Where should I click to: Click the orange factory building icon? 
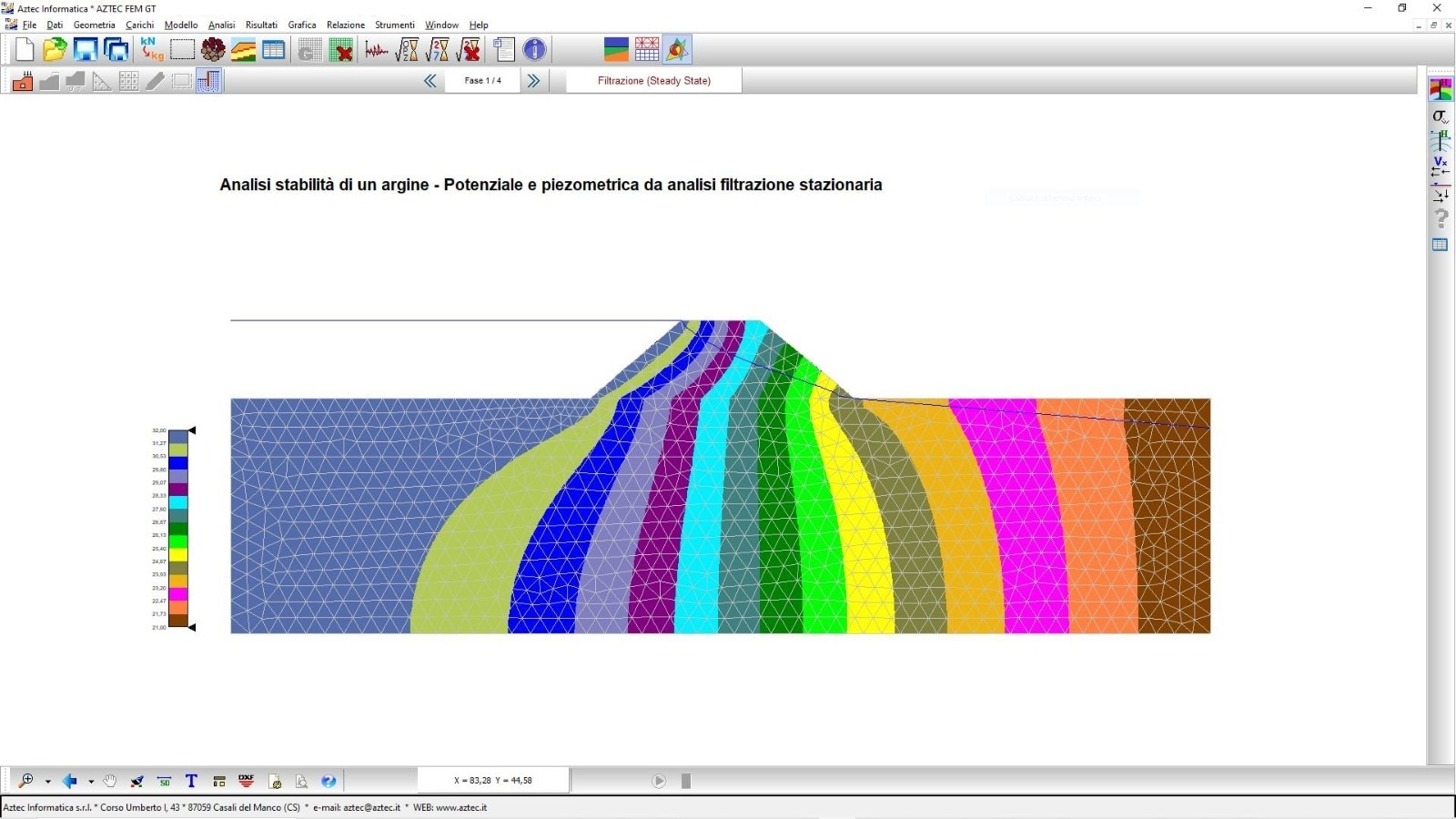[x=23, y=81]
